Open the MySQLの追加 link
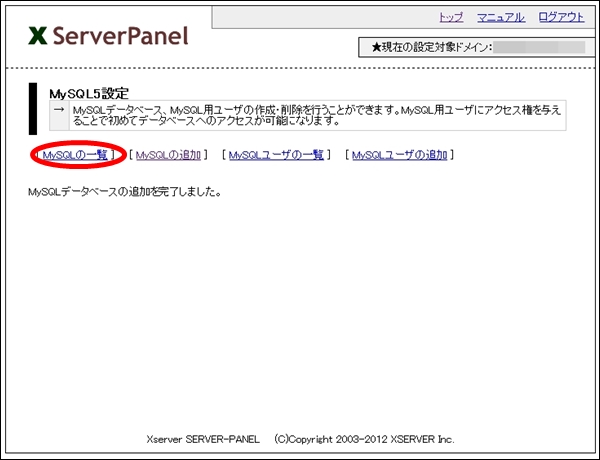This screenshot has height=460, width=600. pos(168,155)
